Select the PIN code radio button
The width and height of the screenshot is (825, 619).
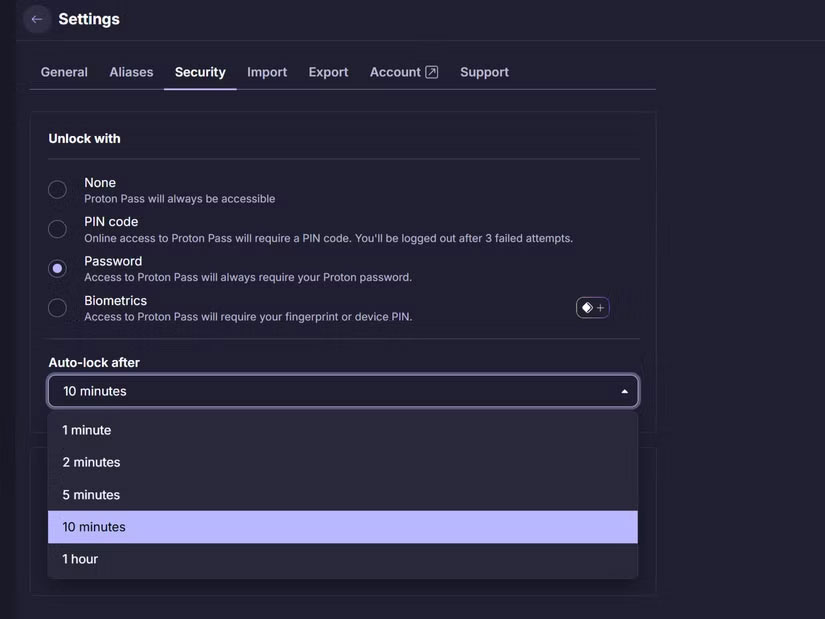pos(58,229)
